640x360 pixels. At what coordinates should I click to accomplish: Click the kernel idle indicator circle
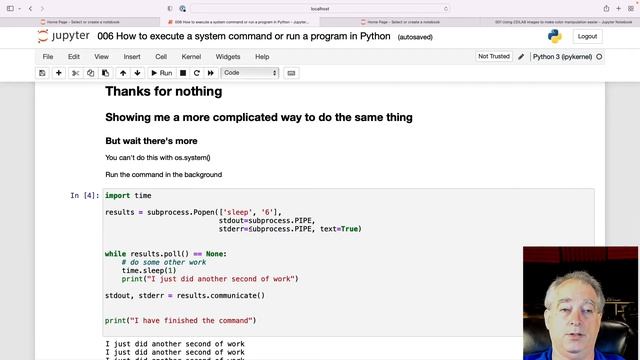pyautogui.click(x=599, y=57)
